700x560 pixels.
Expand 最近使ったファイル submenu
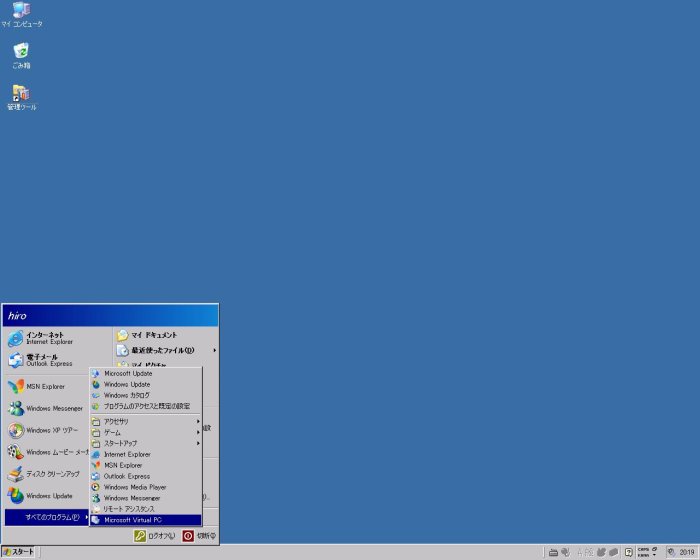point(166,350)
